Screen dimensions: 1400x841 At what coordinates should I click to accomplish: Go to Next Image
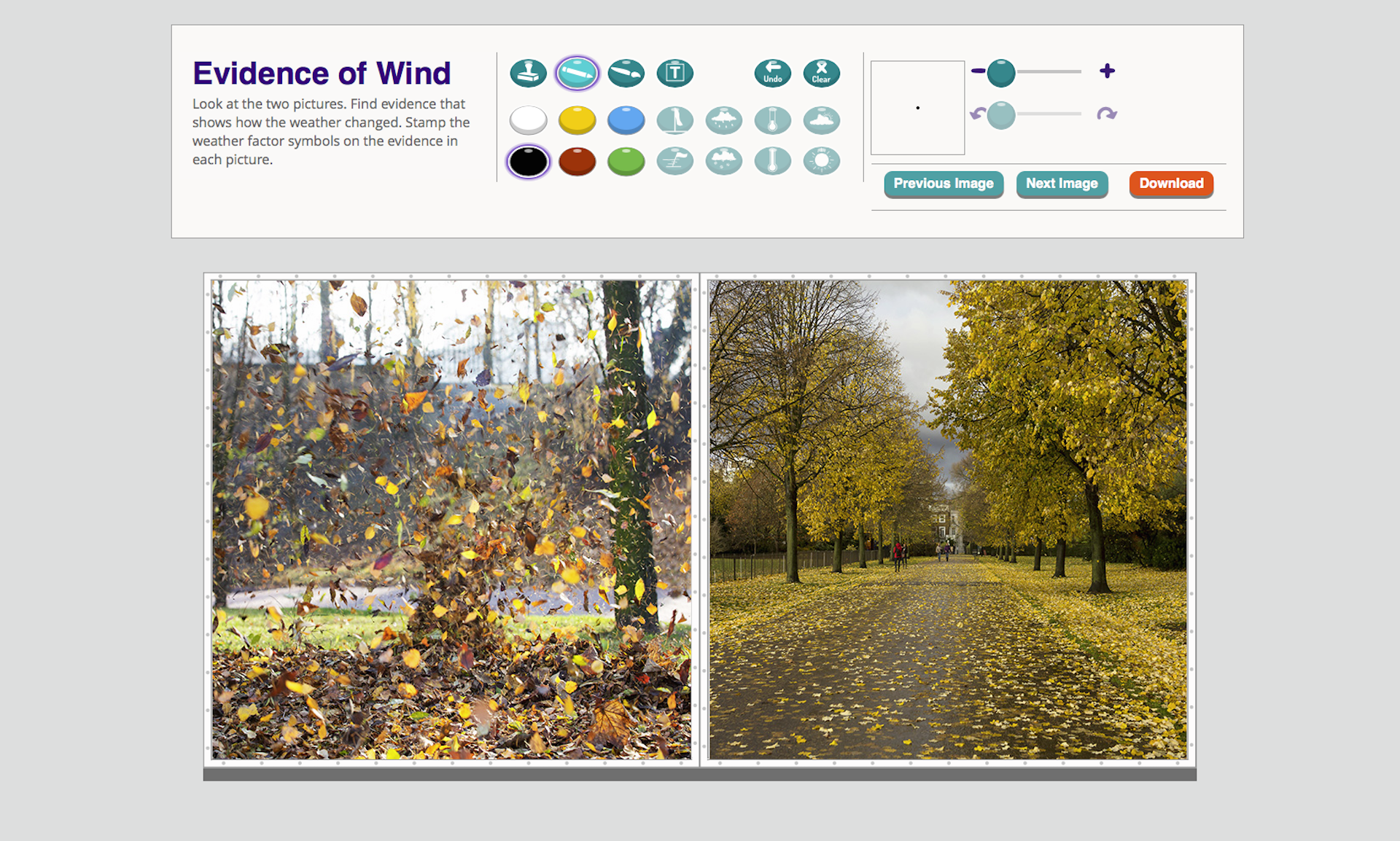click(x=1061, y=184)
